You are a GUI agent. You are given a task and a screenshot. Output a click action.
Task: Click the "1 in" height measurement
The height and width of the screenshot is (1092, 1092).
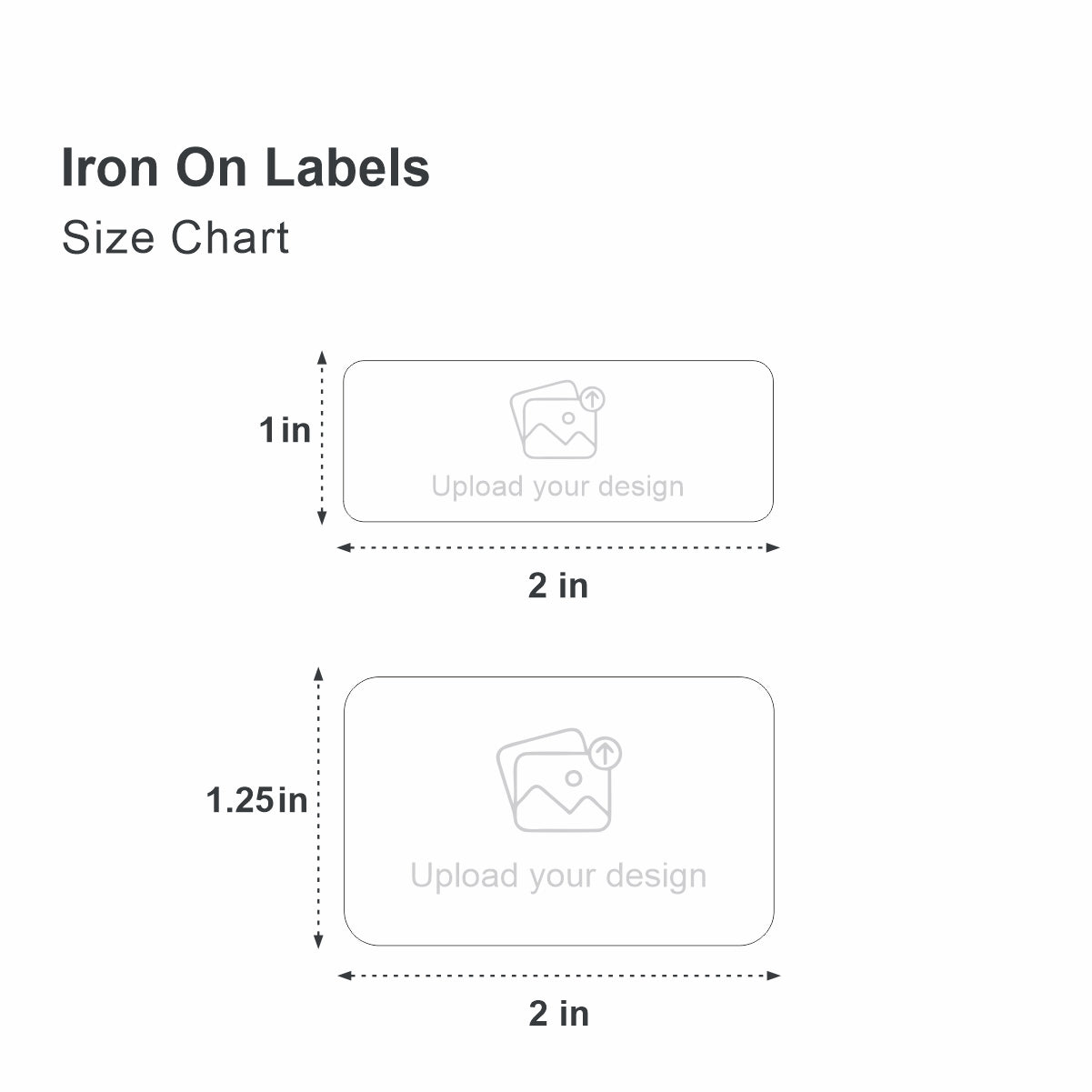pyautogui.click(x=285, y=430)
